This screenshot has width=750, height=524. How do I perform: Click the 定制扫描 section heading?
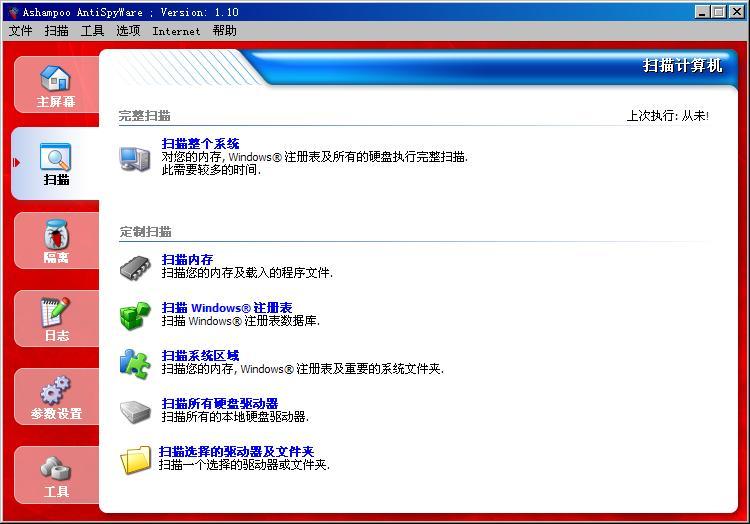pos(145,232)
